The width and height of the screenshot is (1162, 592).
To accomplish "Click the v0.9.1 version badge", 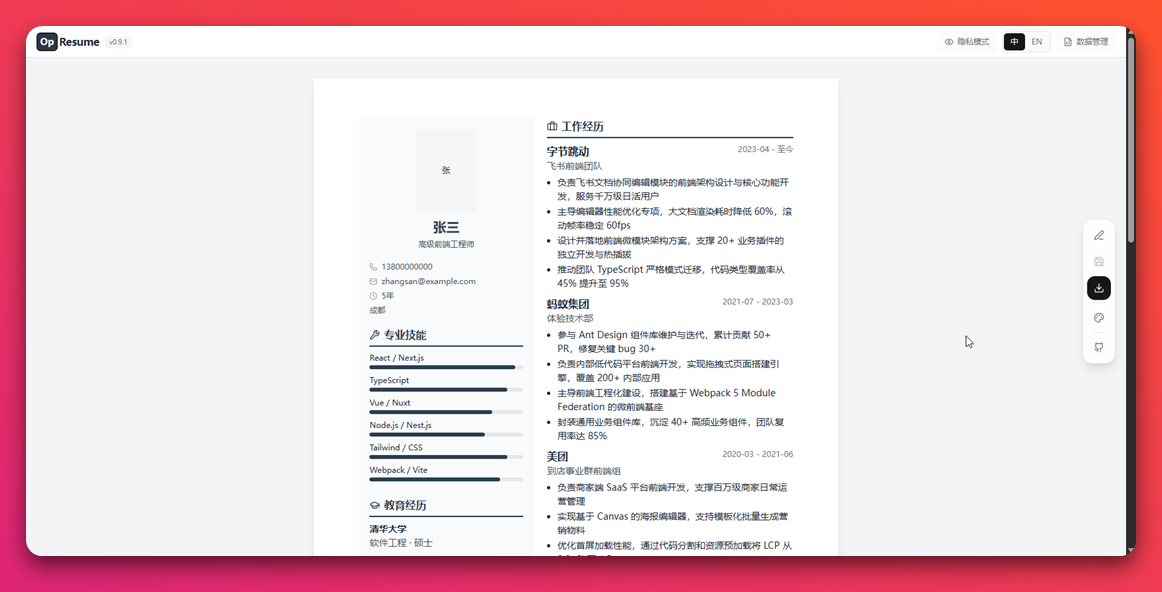I will pos(118,41).
